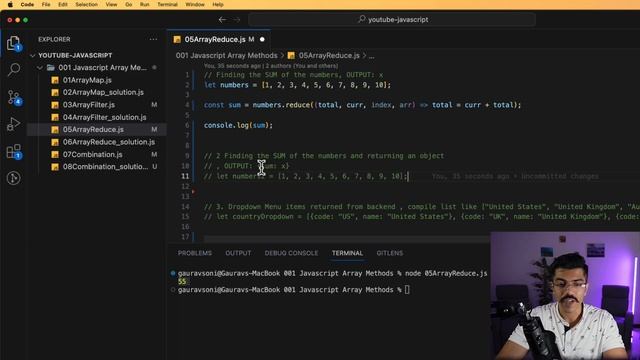This screenshot has width=640, height=360.
Task: Open the Apple menu
Action: (x=10, y=4)
